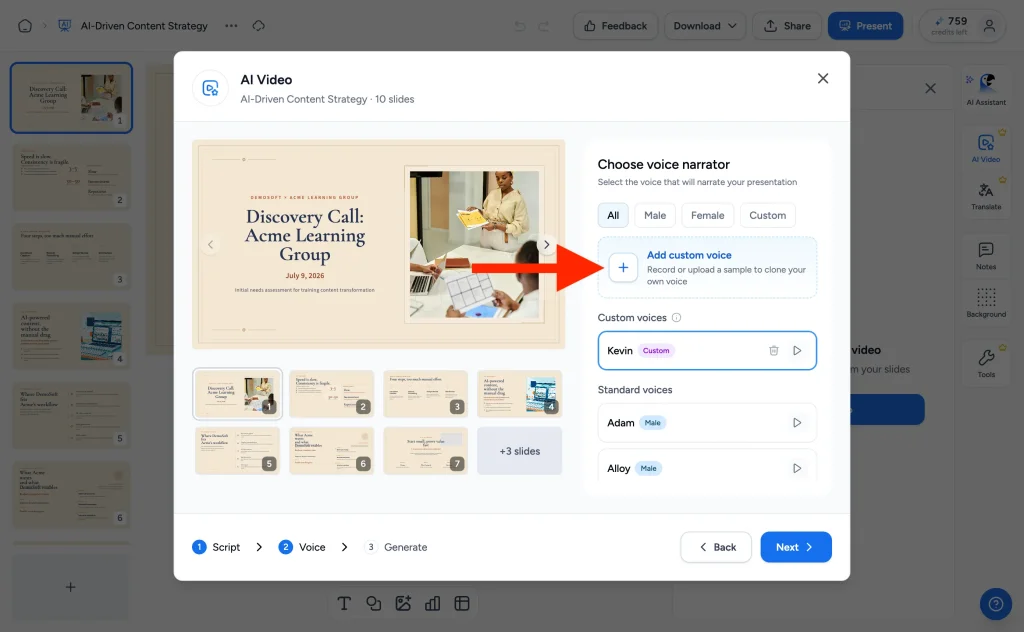The image size is (1024, 632).
Task: Click the AI image tool in bottom toolbar
Action: click(403, 603)
